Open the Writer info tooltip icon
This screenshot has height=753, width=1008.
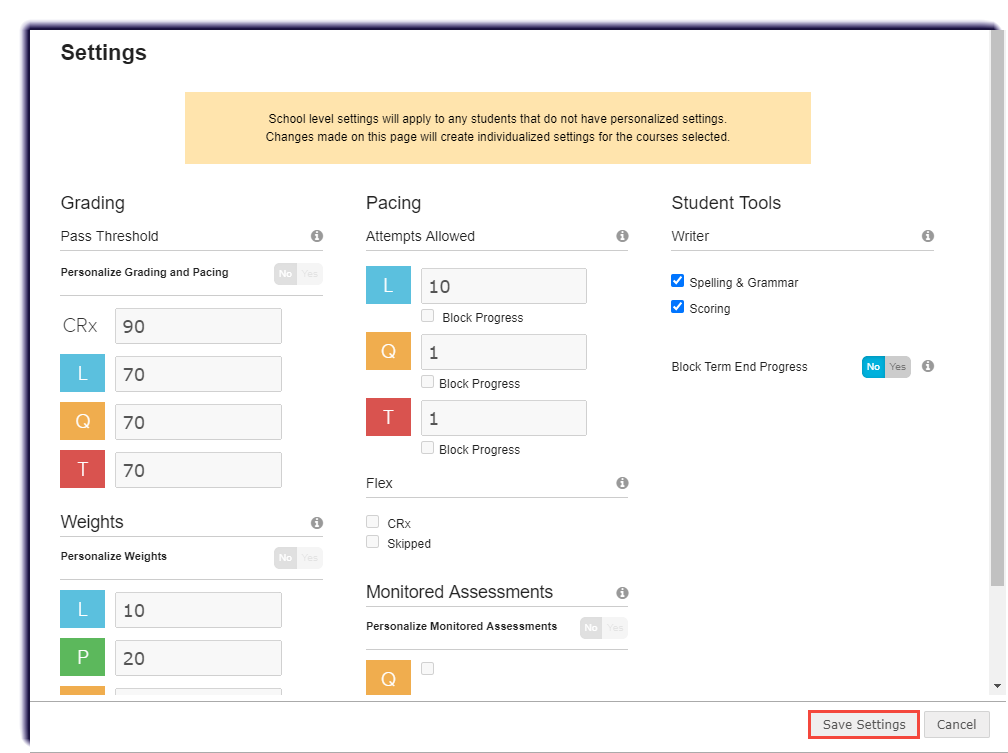[927, 236]
